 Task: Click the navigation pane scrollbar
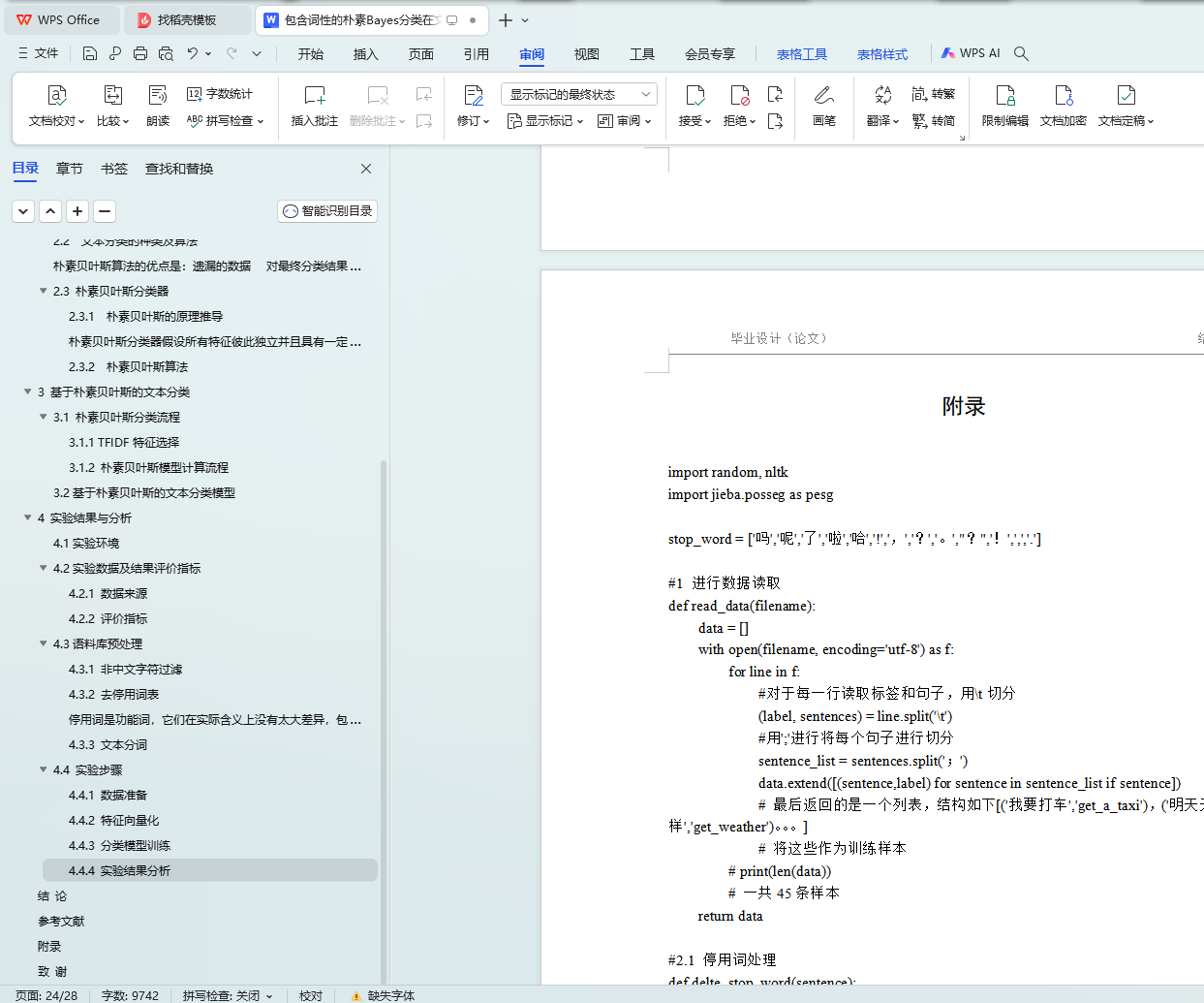384,721
